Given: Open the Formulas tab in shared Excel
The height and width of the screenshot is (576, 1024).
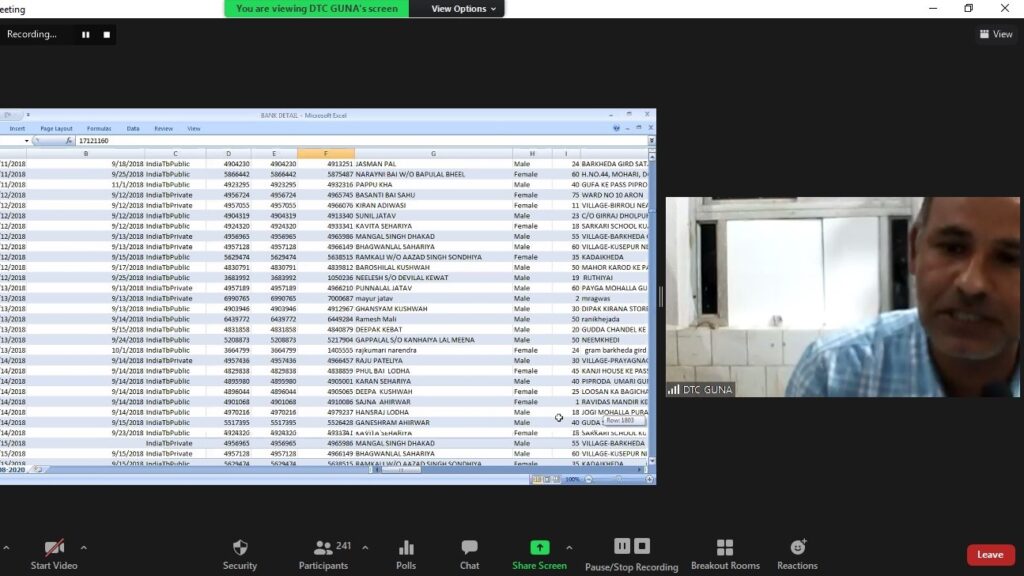Looking at the screenshot, I should tap(99, 129).
